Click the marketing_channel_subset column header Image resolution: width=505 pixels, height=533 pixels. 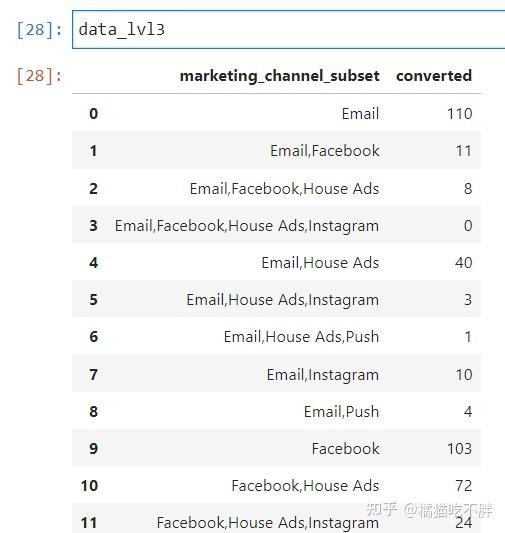click(279, 76)
